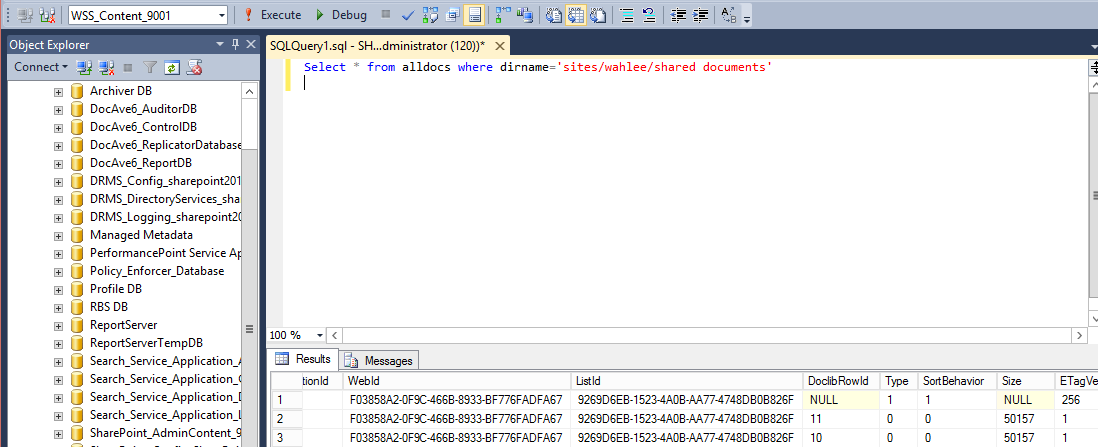Click the ListId column header
1098x447 pixels.
click(x=687, y=381)
